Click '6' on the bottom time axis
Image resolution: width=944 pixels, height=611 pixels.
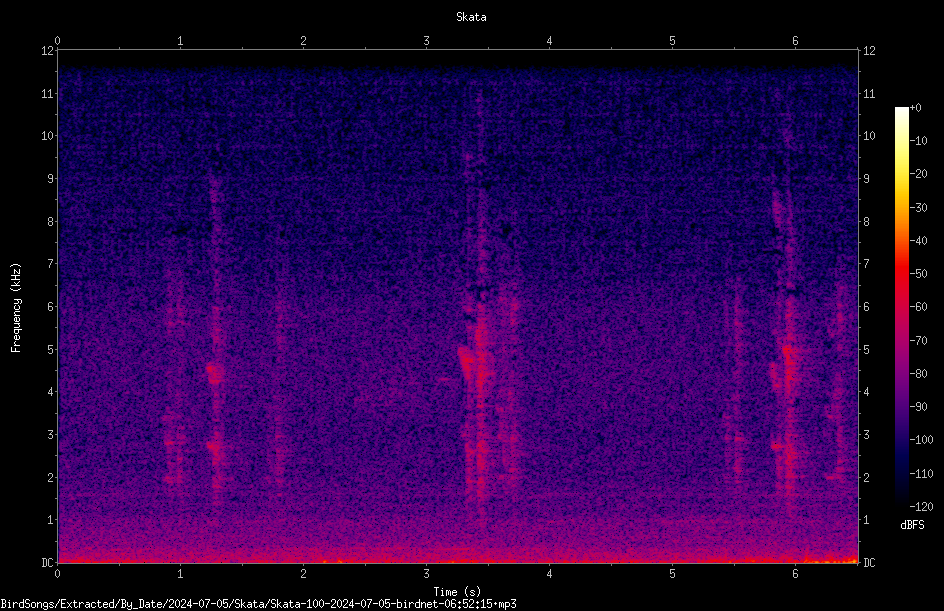coord(795,574)
